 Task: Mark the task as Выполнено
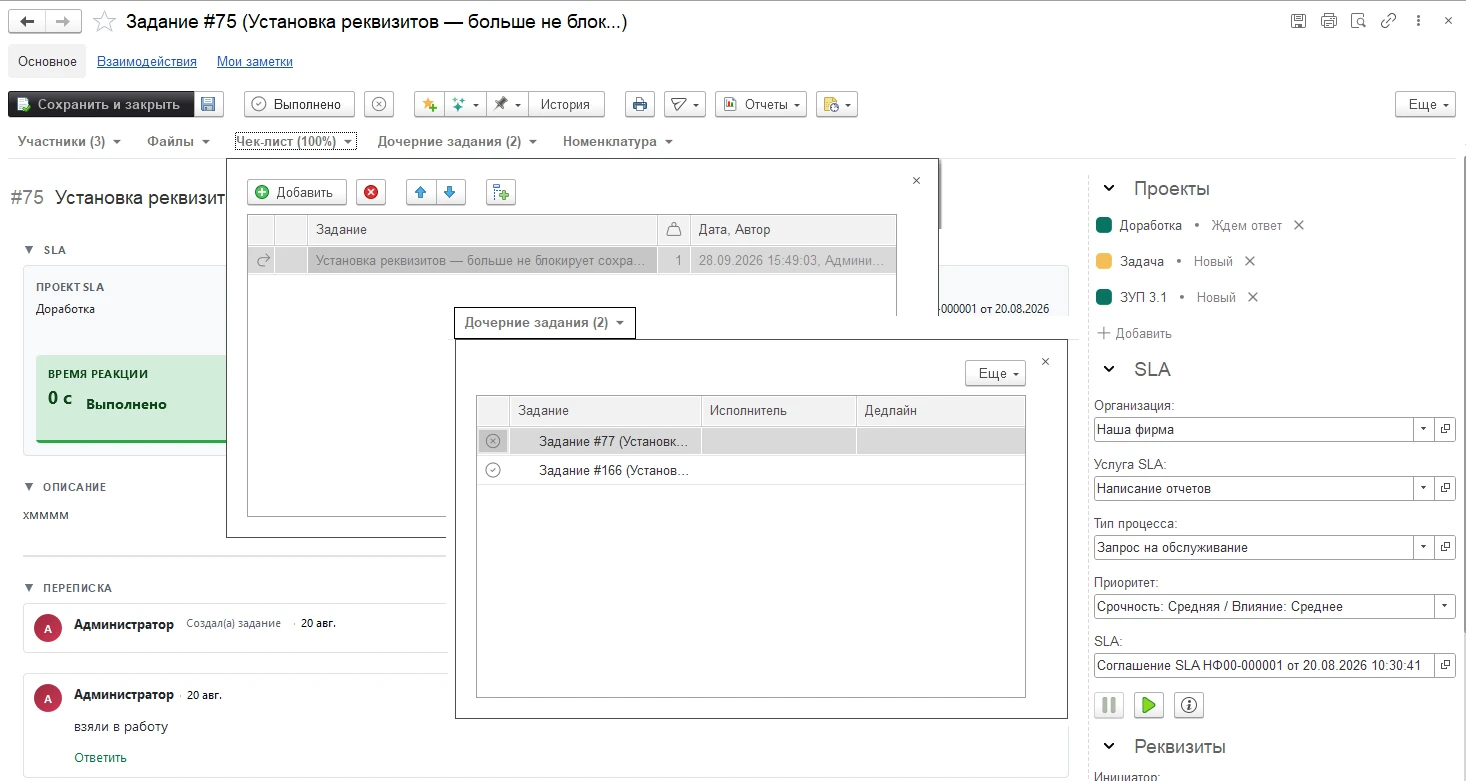coord(299,104)
